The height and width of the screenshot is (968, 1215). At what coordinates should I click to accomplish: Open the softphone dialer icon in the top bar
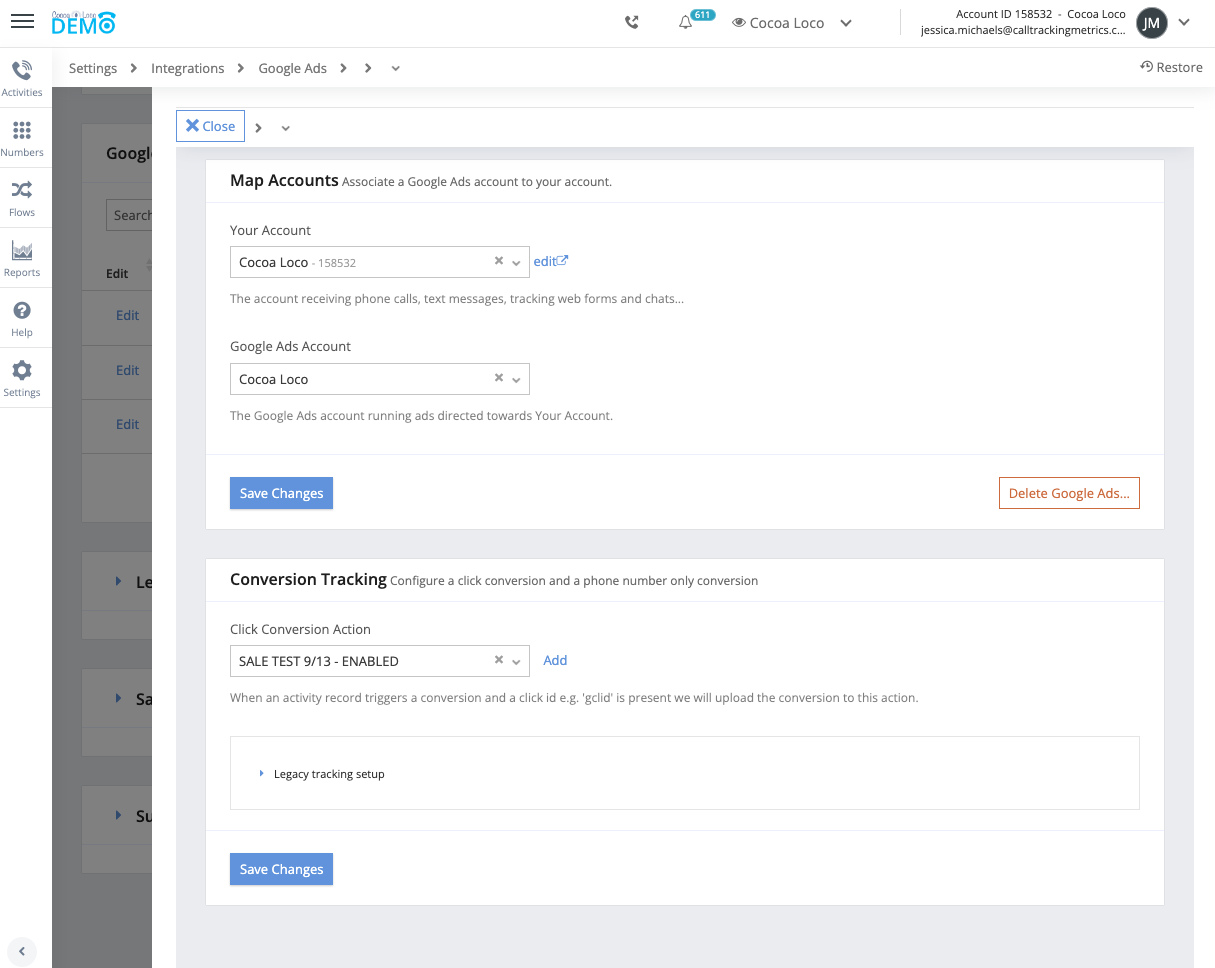632,21
